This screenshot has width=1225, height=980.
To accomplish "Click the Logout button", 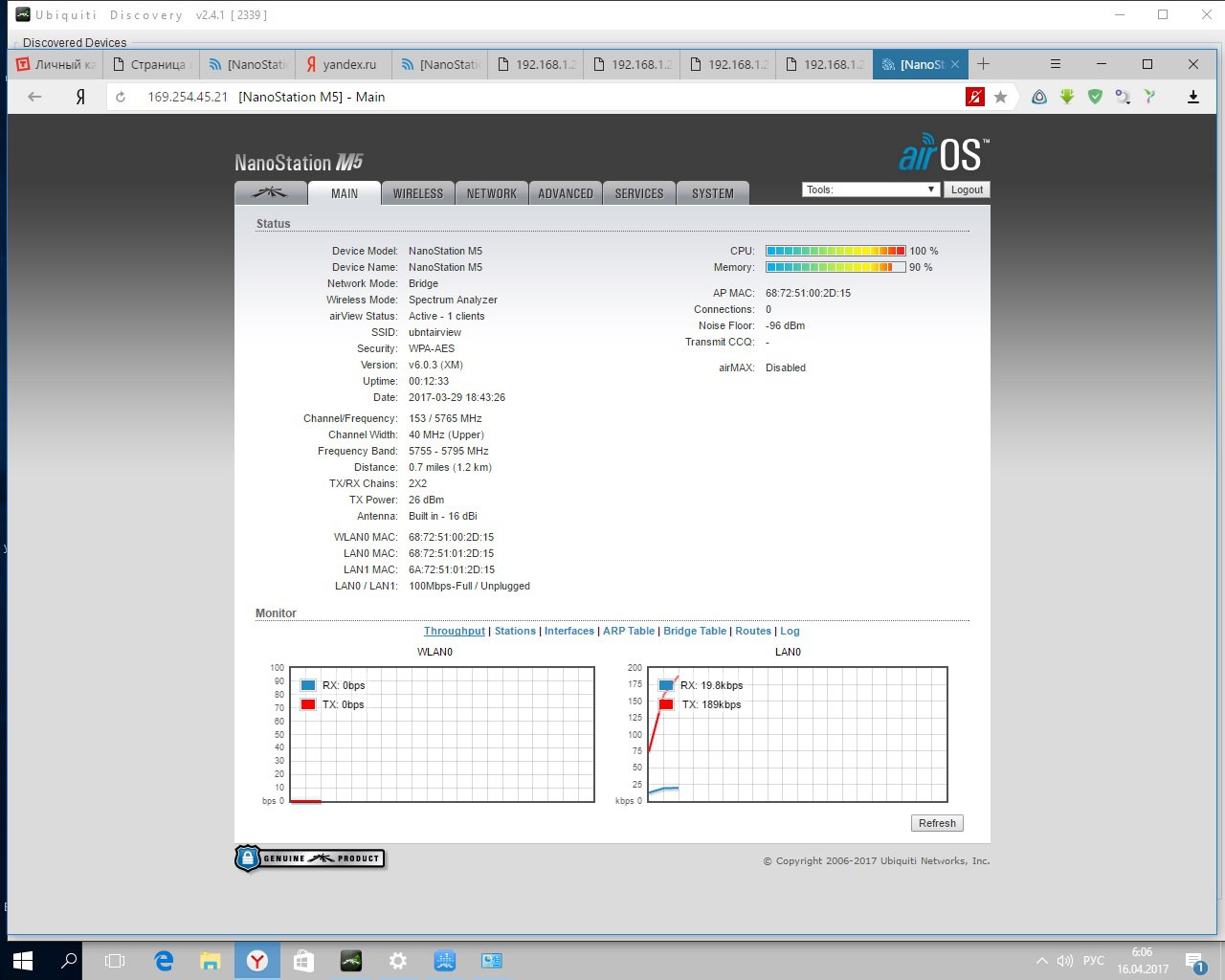I will click(967, 189).
